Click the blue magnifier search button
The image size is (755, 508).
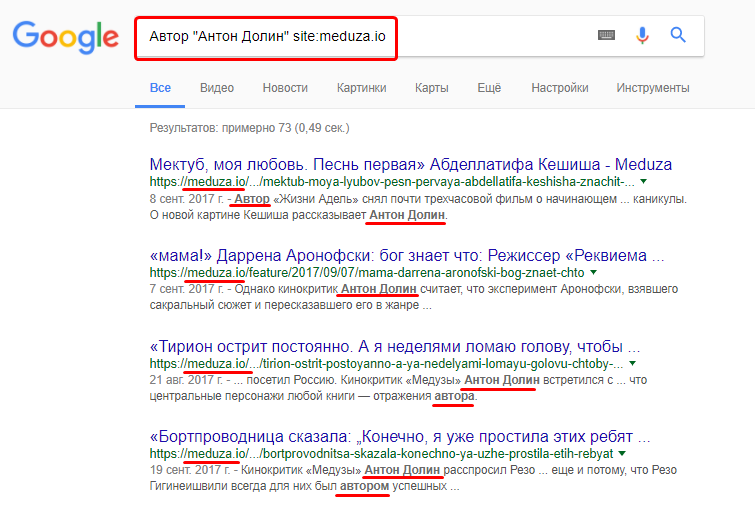point(678,35)
